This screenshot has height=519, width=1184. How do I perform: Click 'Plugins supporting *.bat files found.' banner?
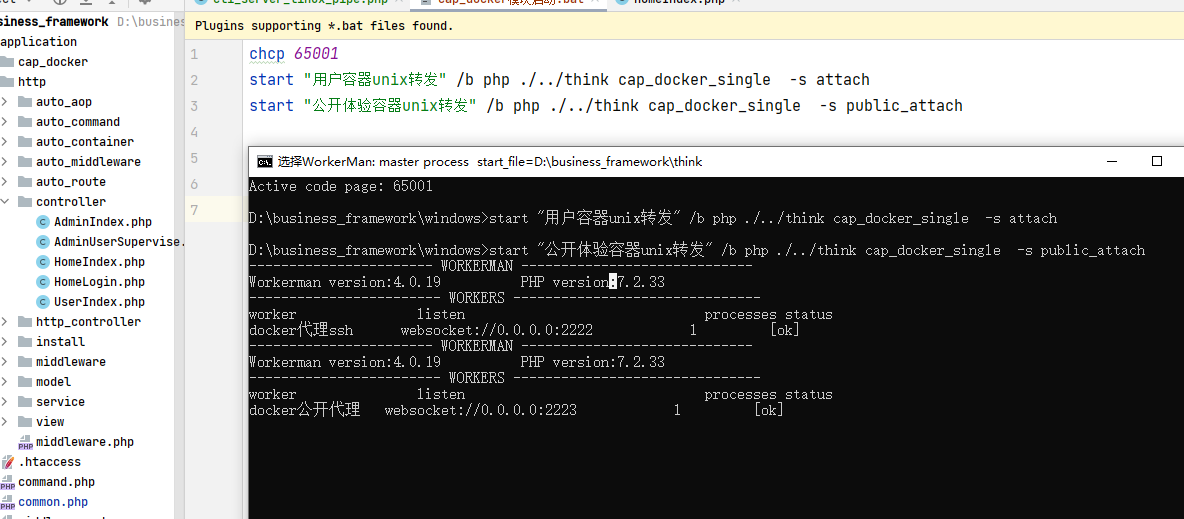[324, 26]
